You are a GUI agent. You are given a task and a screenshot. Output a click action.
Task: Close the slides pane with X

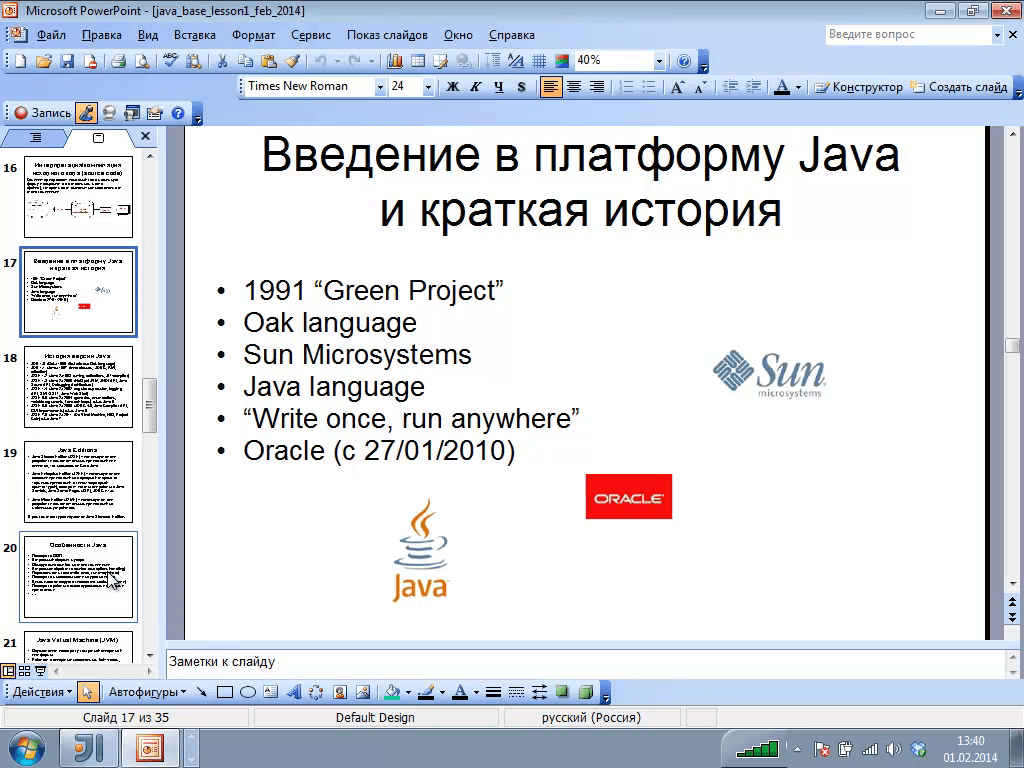click(x=146, y=136)
